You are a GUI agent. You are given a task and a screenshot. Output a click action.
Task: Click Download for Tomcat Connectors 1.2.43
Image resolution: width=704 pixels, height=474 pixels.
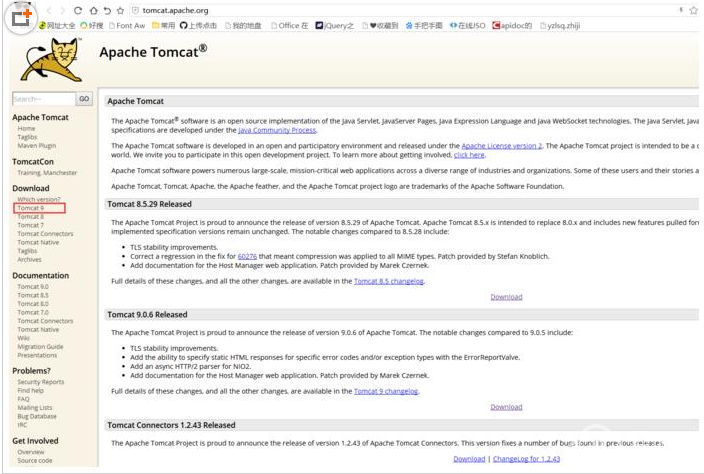click(469, 459)
